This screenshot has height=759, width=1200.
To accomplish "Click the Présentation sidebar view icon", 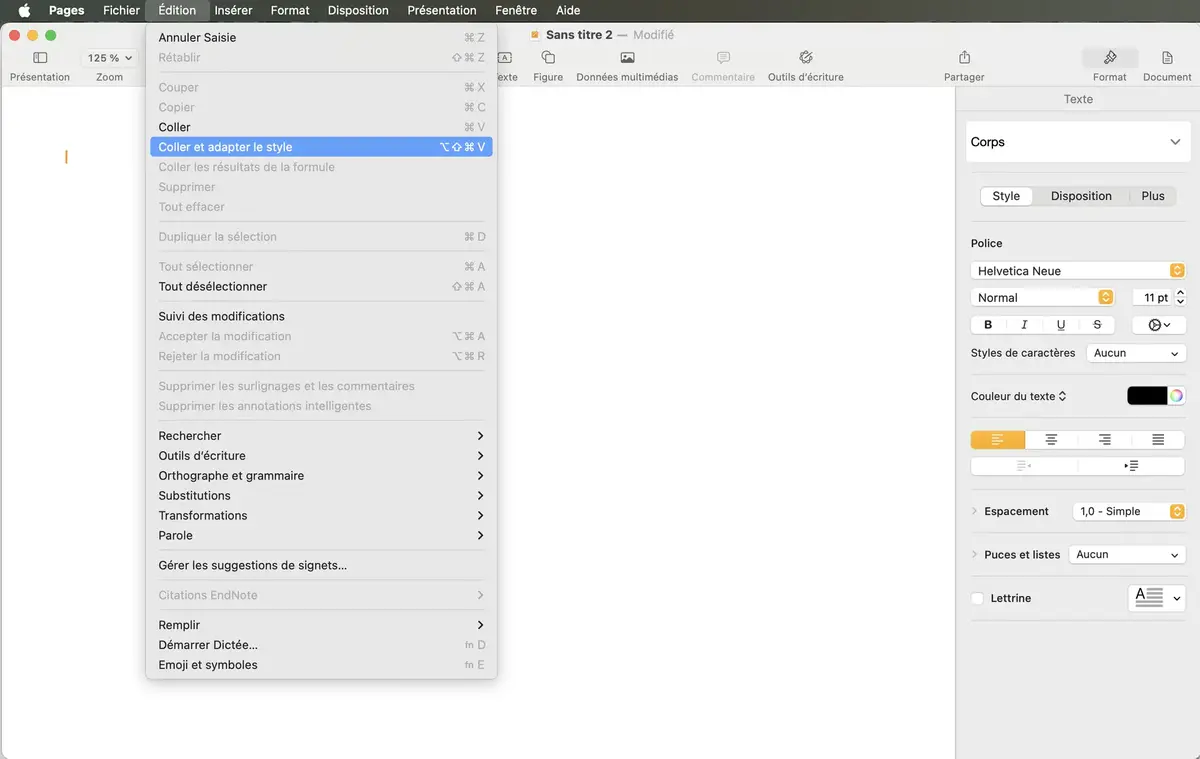I will pos(40,59).
